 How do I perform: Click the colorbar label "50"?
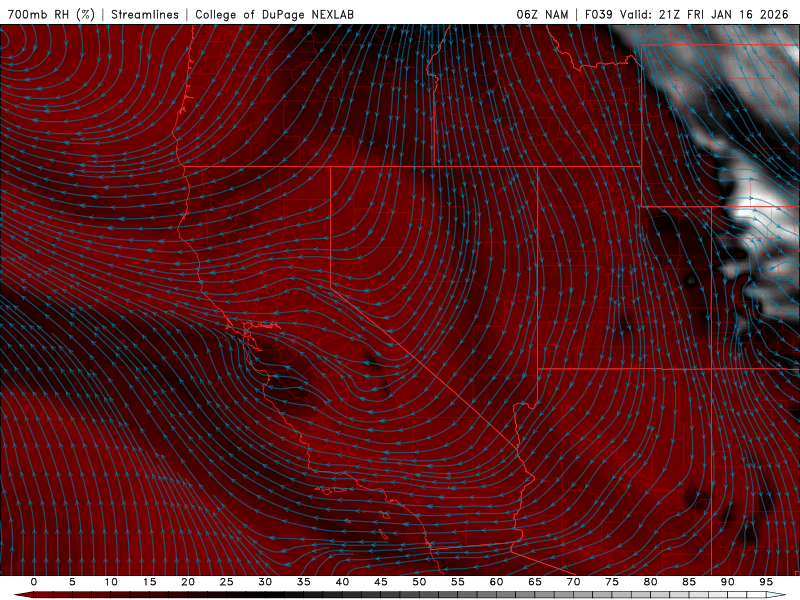coord(419,582)
